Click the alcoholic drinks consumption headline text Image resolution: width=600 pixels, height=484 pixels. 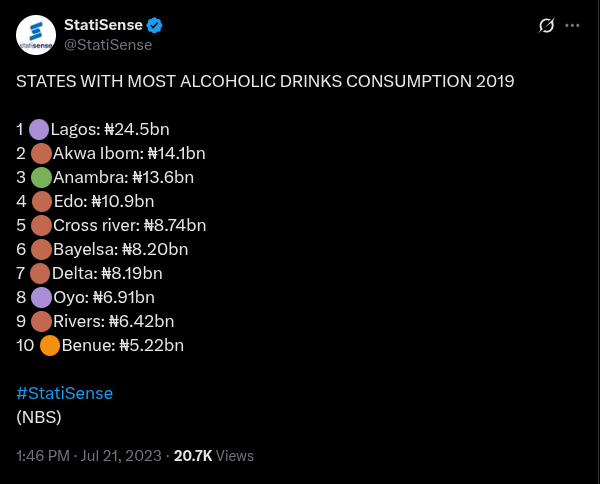[265, 81]
